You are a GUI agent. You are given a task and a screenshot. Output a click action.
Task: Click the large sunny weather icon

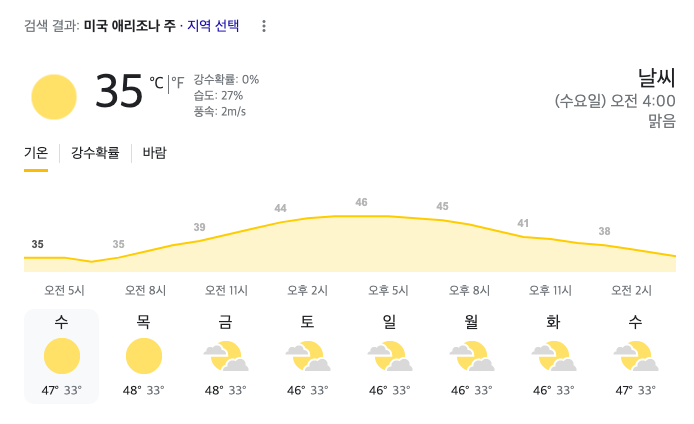tap(54, 96)
